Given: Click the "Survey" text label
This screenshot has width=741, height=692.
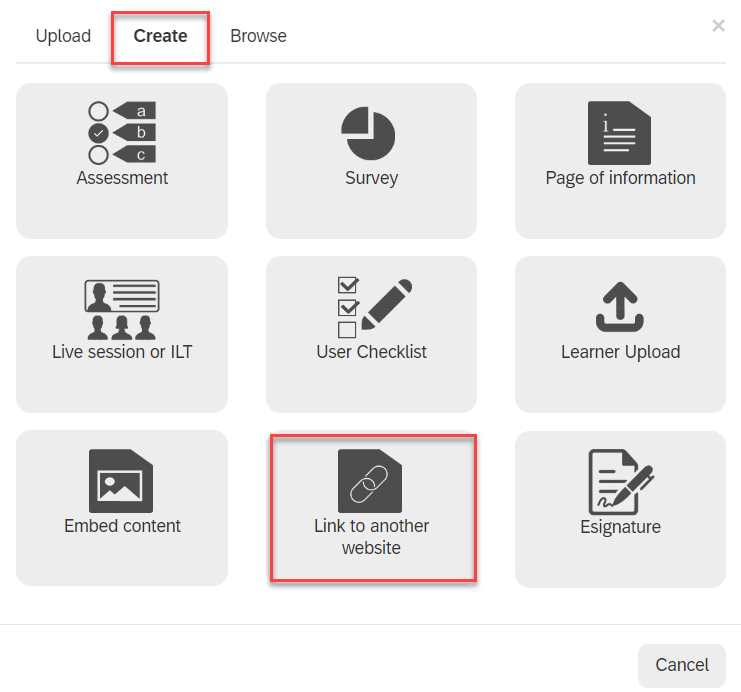Looking at the screenshot, I should coord(371,178).
